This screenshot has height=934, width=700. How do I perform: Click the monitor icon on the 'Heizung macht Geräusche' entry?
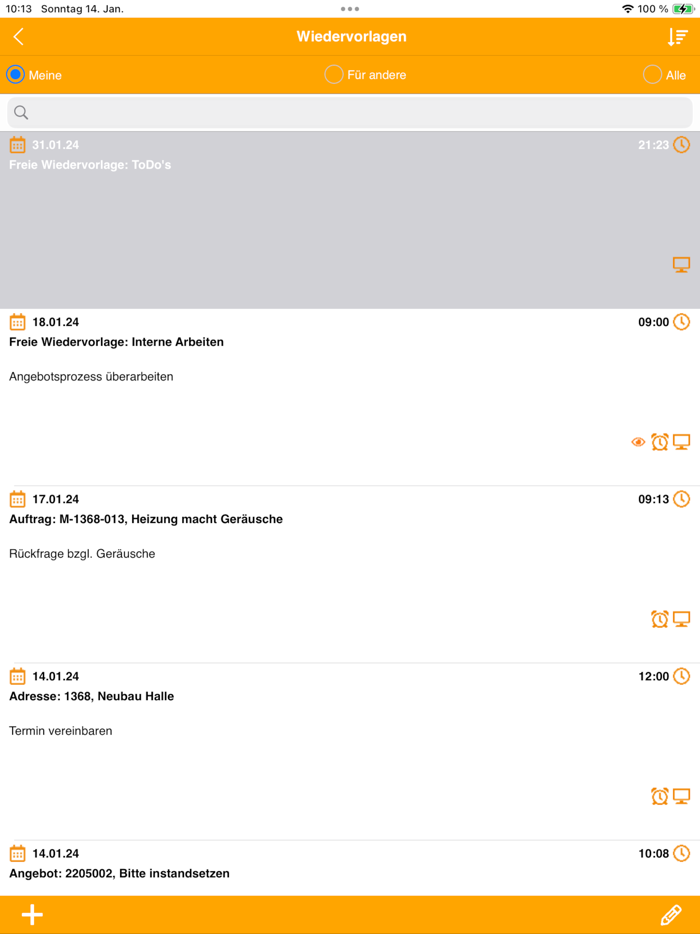pyautogui.click(x=681, y=618)
